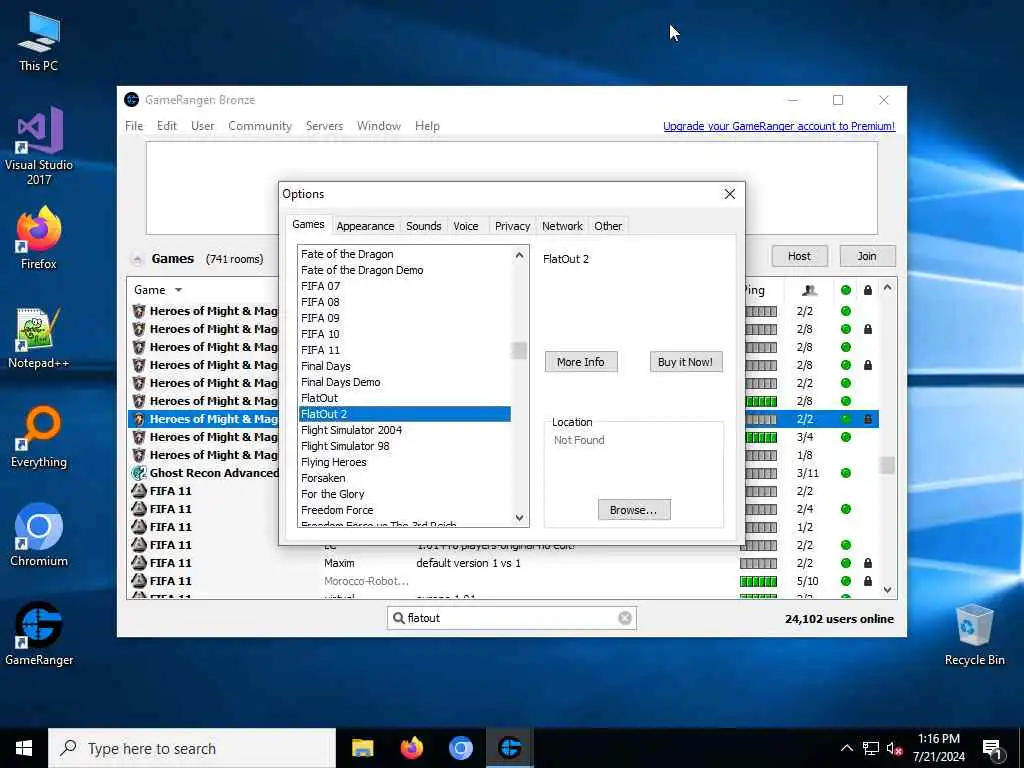Open Recycle Bin desktop icon
Viewport: 1024px width, 768px height.
coord(974,634)
